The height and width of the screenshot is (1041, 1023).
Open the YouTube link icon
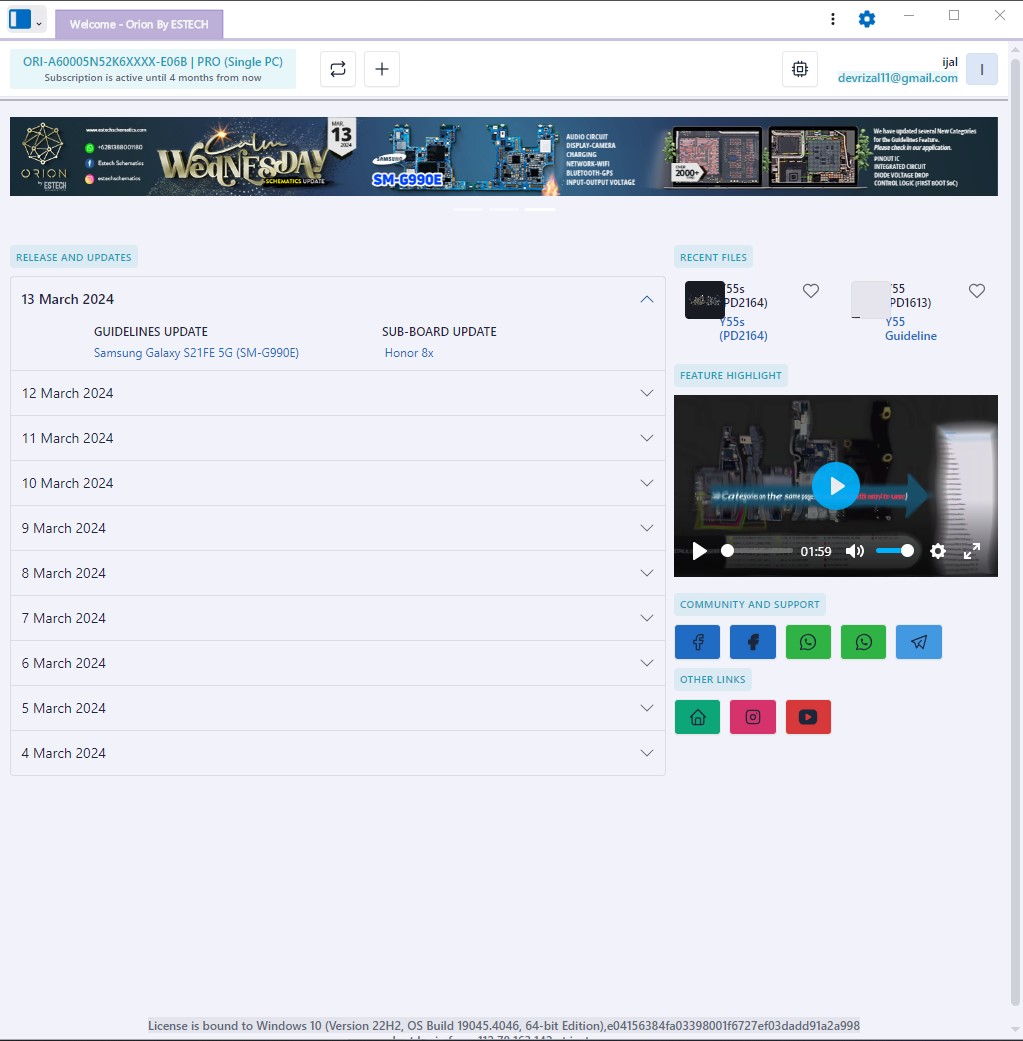coord(808,717)
